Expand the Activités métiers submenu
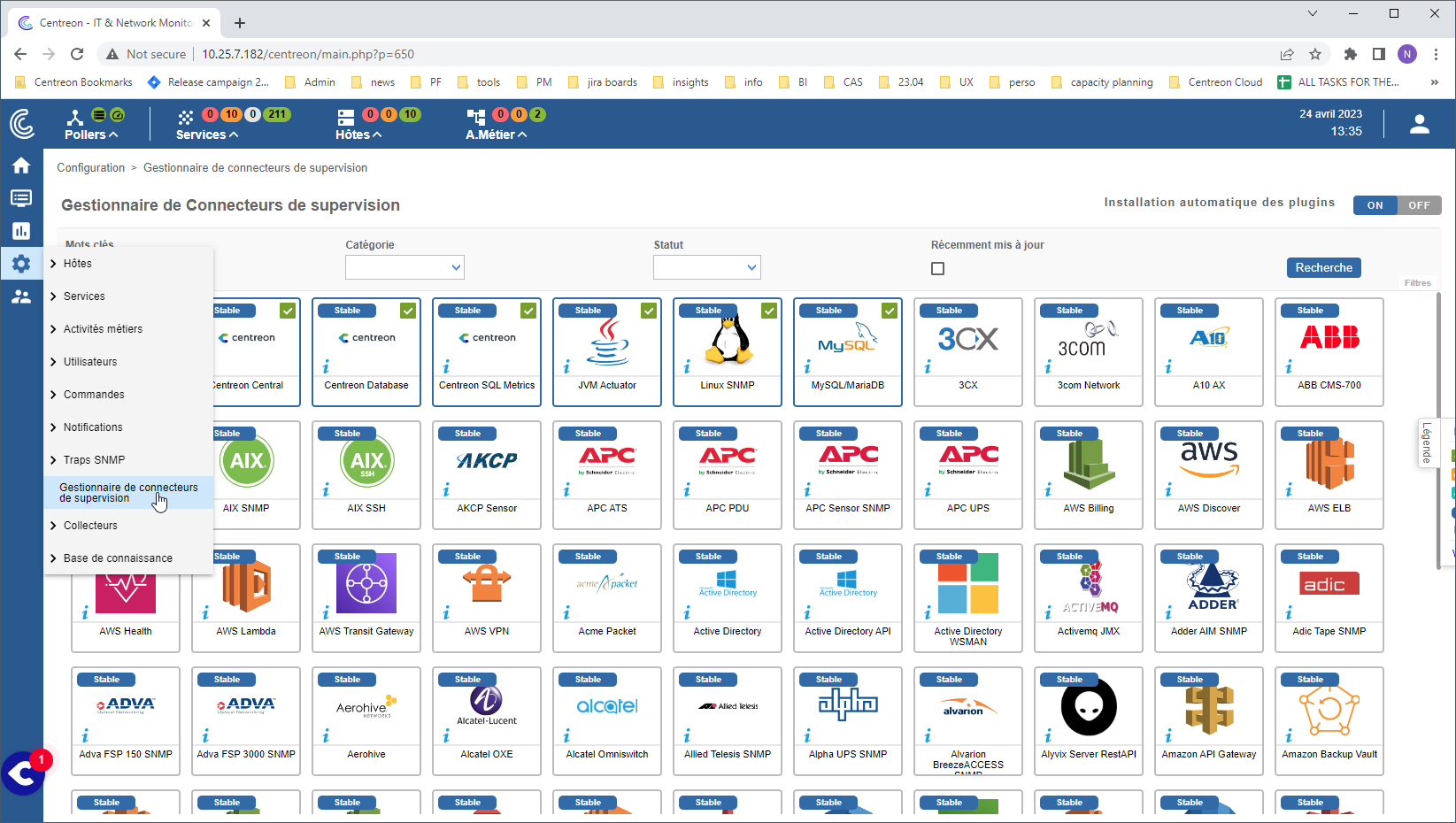 pyautogui.click(x=129, y=329)
